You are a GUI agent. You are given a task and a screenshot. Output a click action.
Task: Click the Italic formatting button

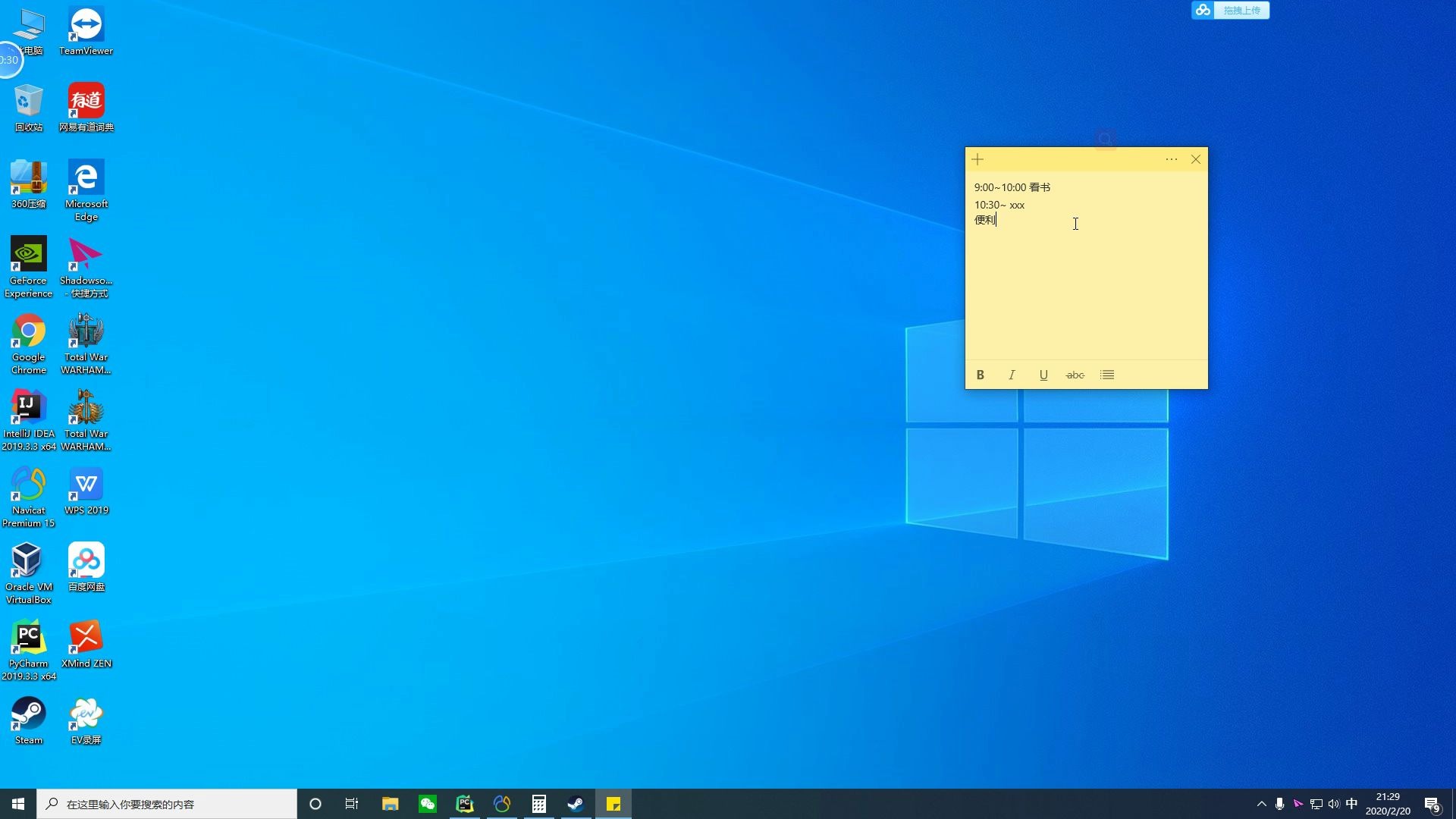point(1012,374)
